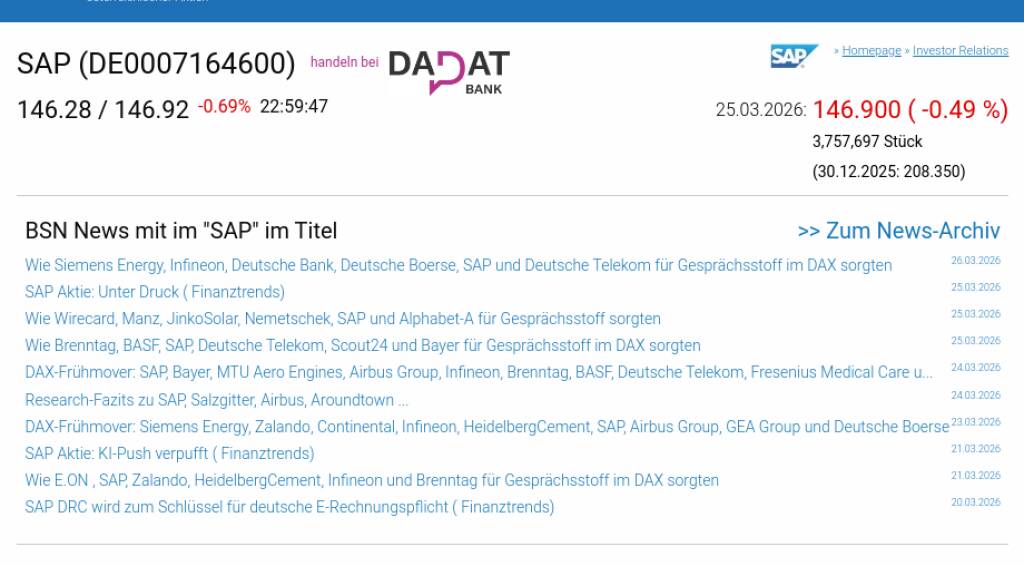Open article 'SAP Aktie: Unter Druck'

155,292
